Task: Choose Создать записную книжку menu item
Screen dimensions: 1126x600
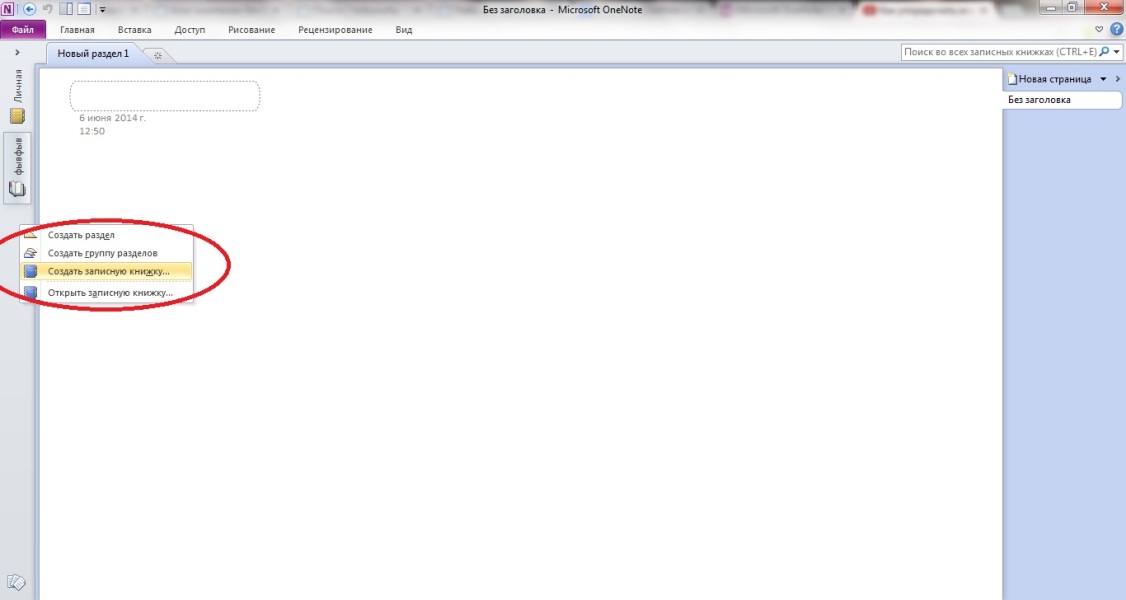Action: 106,271
